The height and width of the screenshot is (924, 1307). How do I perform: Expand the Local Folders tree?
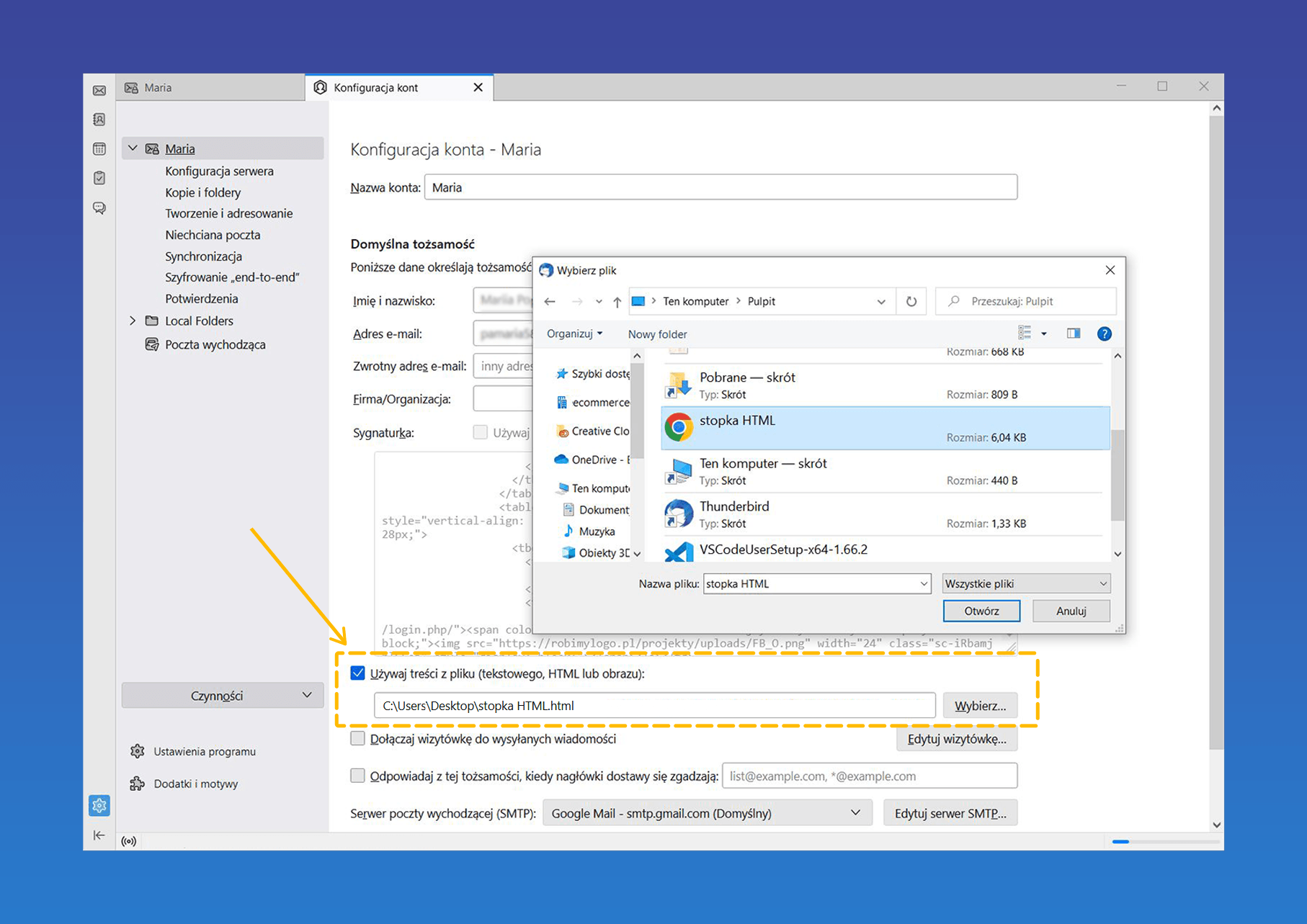(133, 320)
